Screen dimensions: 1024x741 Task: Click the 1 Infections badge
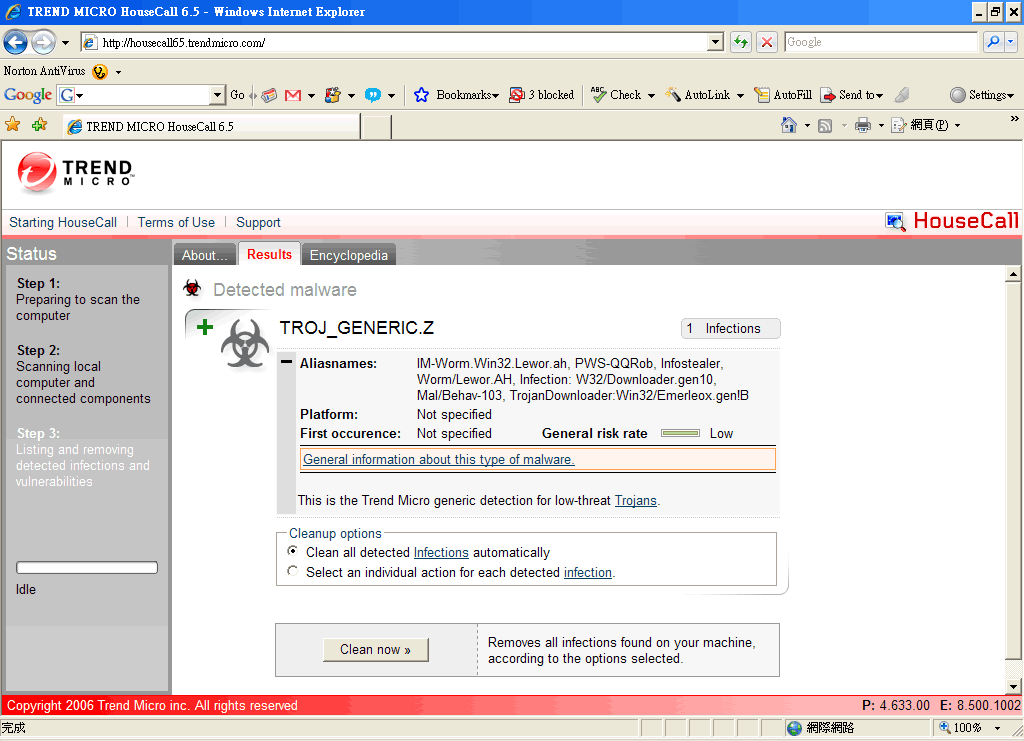(x=730, y=328)
